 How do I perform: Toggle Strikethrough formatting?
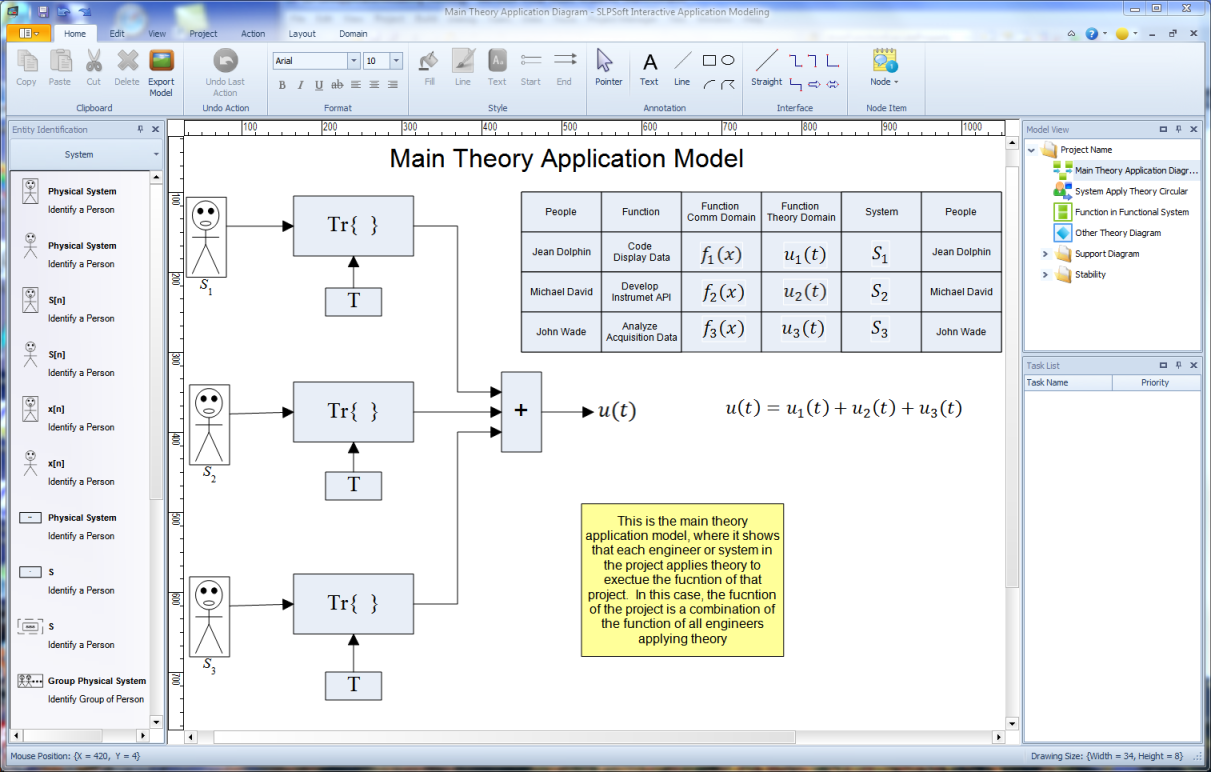tap(337, 85)
